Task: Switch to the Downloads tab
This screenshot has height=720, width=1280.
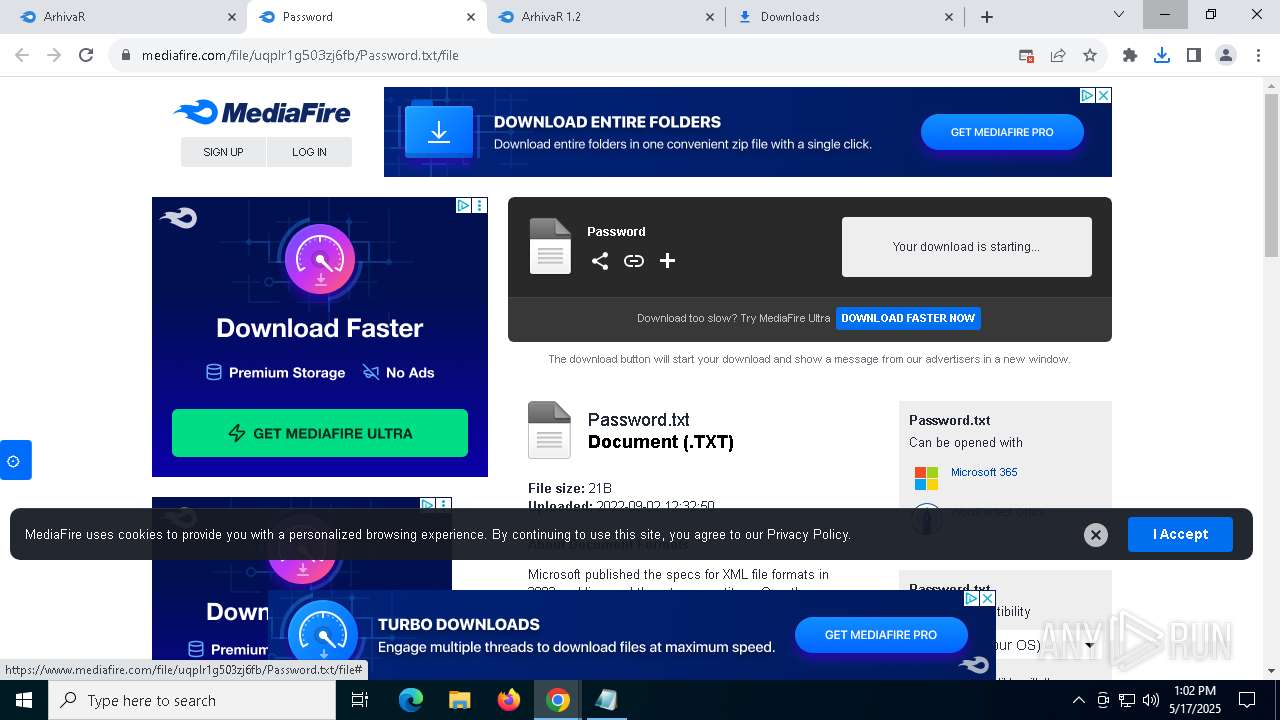Action: (x=843, y=16)
